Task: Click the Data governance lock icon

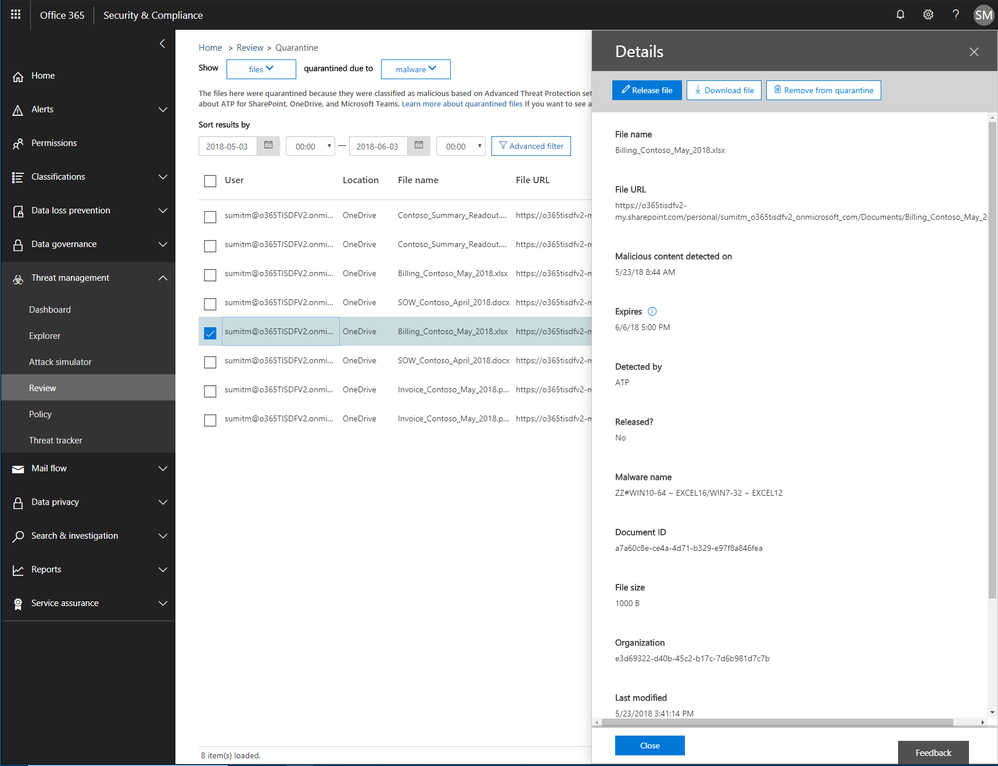Action: [18, 245]
